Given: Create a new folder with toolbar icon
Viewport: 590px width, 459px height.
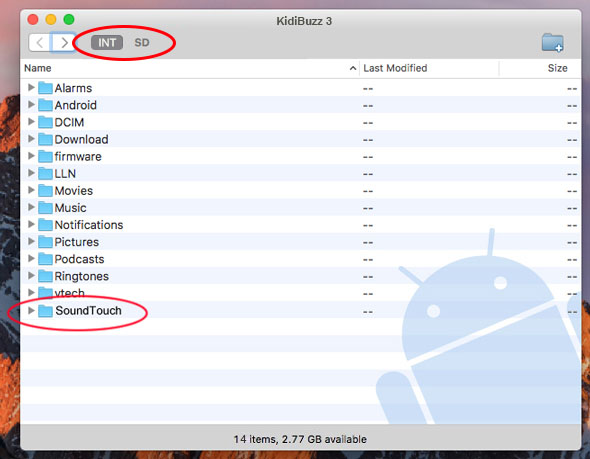Looking at the screenshot, I should coord(552,43).
